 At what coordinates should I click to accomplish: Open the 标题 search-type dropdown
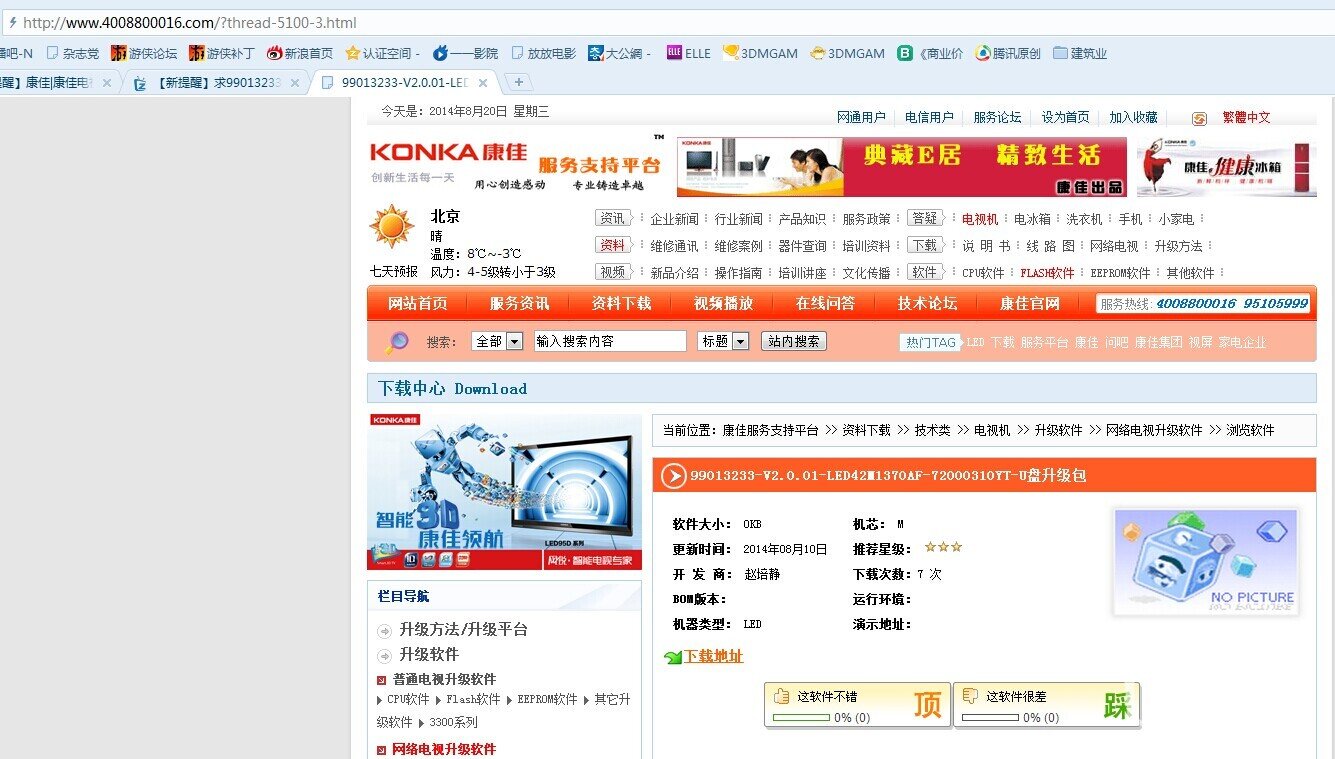click(x=723, y=341)
